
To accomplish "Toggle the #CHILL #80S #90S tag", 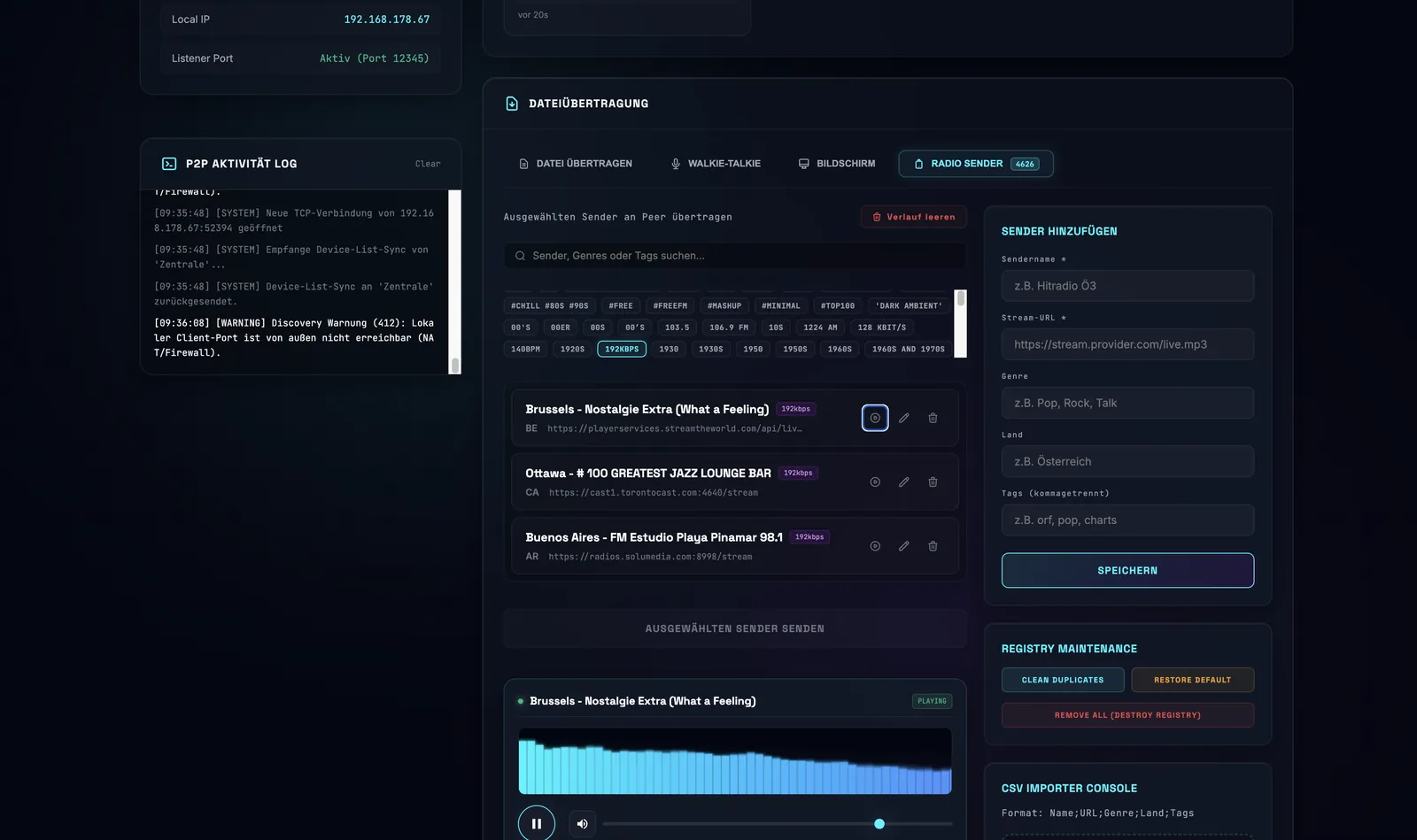I will (549, 305).
